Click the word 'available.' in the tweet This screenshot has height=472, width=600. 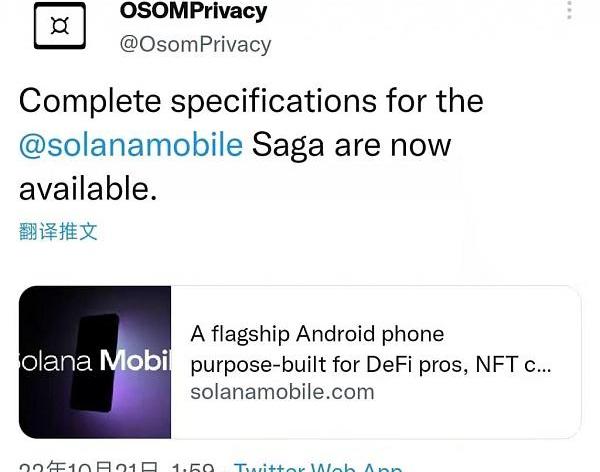pos(88,188)
